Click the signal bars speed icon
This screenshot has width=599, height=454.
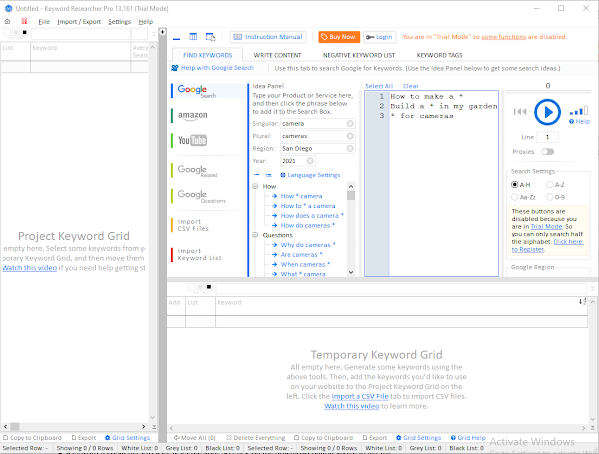tap(578, 111)
